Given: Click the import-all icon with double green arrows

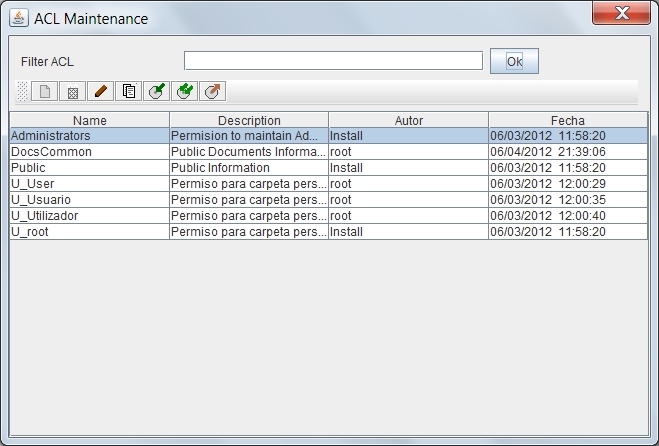Looking at the screenshot, I should point(185,91).
